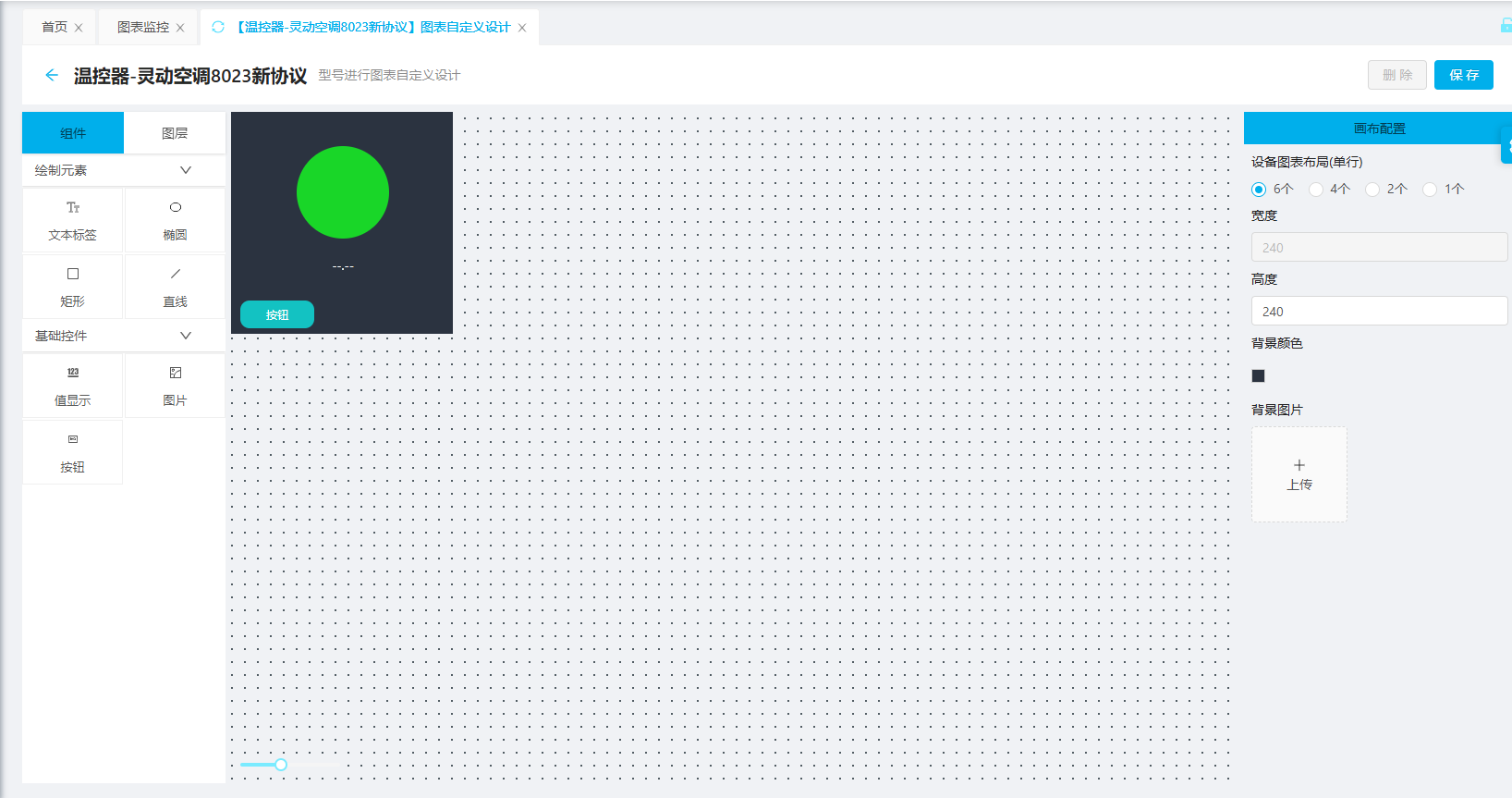The height and width of the screenshot is (798, 1512).
Task: Open the 图表监控 tab
Action: click(x=143, y=28)
